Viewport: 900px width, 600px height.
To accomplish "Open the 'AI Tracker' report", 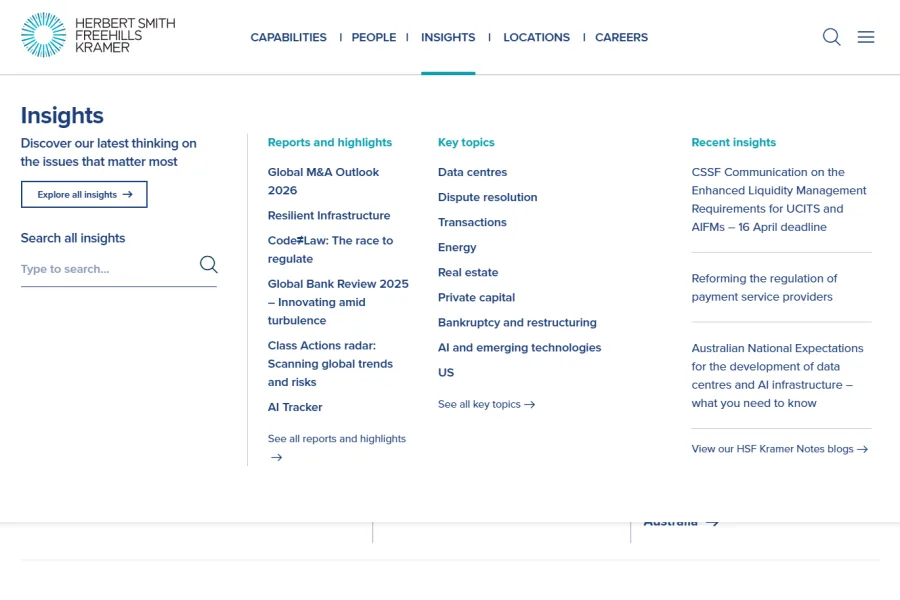I will pyautogui.click(x=294, y=407).
